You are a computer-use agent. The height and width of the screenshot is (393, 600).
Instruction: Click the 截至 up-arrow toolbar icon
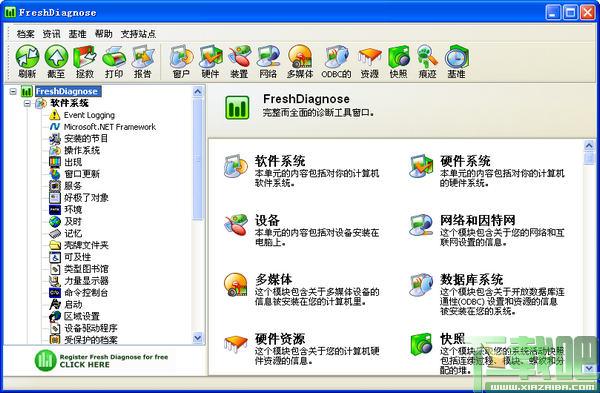tap(56, 62)
